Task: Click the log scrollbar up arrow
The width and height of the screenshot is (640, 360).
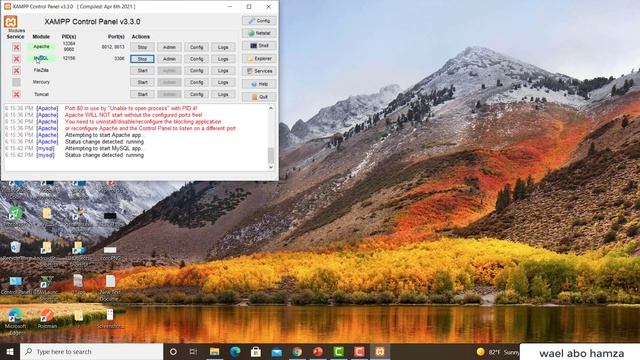Action: click(271, 108)
